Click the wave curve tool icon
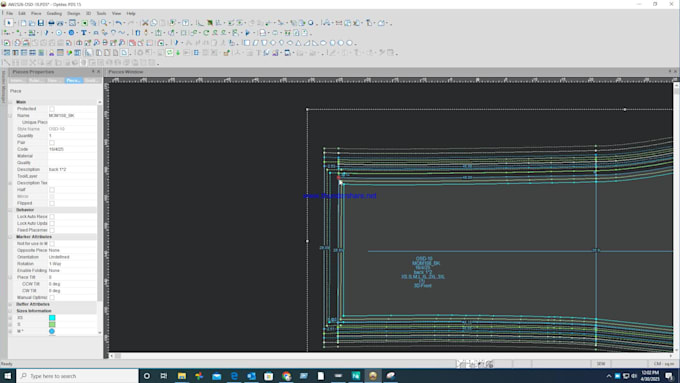The height and width of the screenshot is (383, 680). [122, 33]
